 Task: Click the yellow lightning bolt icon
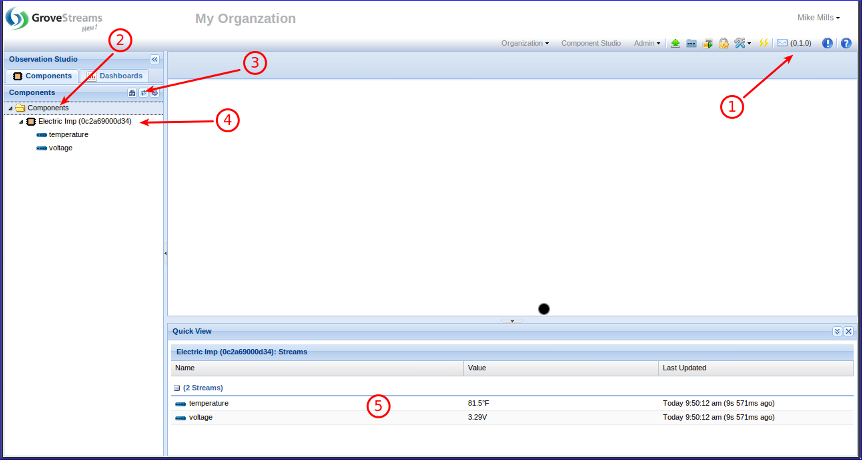click(764, 43)
